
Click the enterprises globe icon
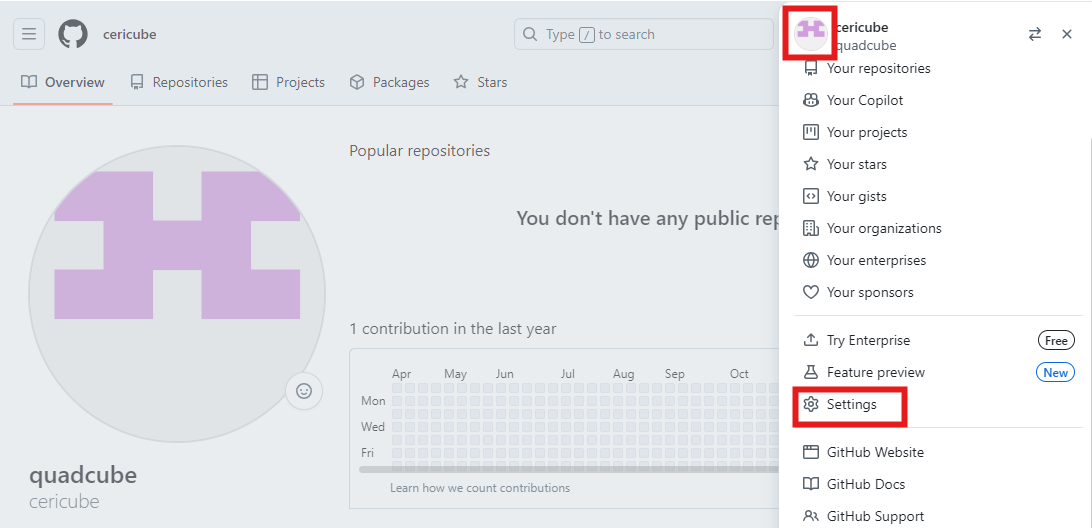[810, 261]
